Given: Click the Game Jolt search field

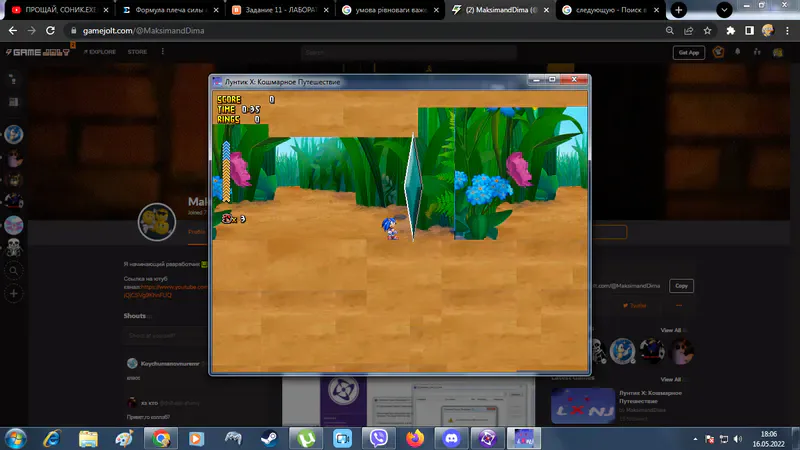Looking at the screenshot, I should point(408,53).
